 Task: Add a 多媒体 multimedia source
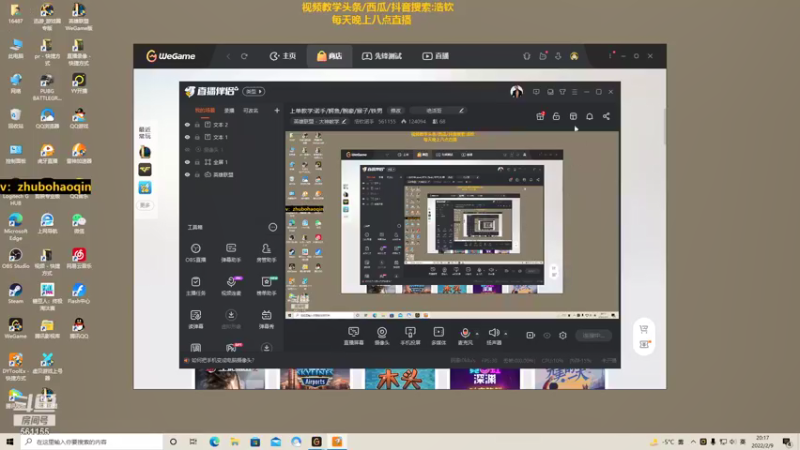point(439,336)
